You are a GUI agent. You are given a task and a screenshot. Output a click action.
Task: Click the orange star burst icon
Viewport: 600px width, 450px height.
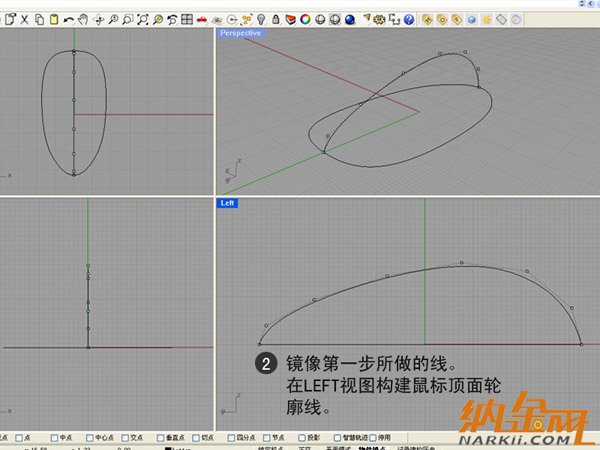486,19
